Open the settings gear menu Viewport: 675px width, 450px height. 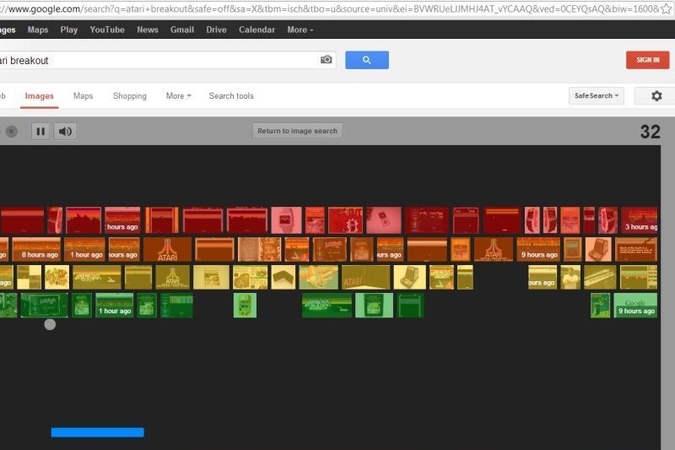point(656,96)
